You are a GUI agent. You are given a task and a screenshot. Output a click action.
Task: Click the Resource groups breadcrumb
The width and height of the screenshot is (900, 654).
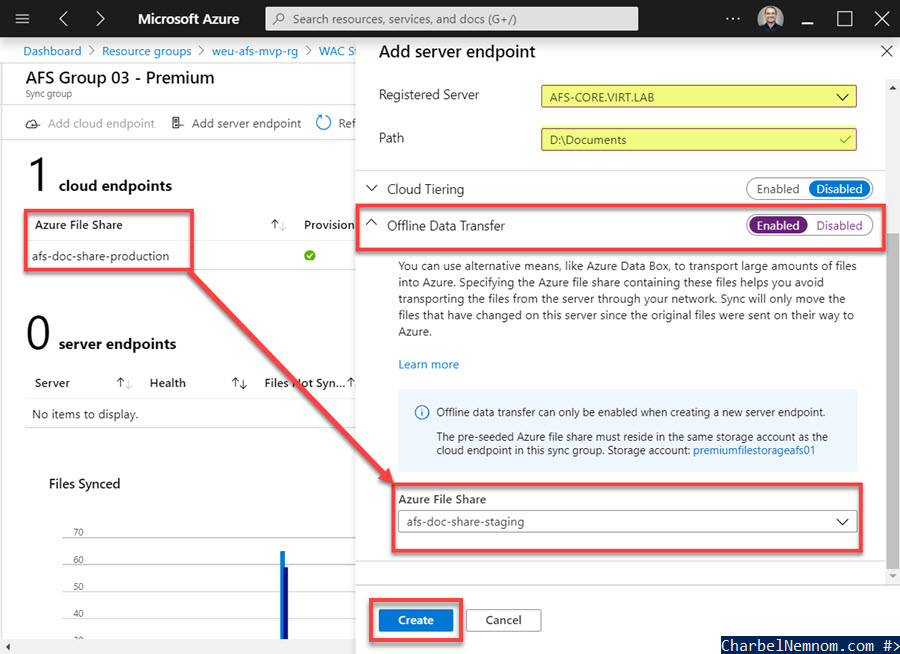pos(146,51)
